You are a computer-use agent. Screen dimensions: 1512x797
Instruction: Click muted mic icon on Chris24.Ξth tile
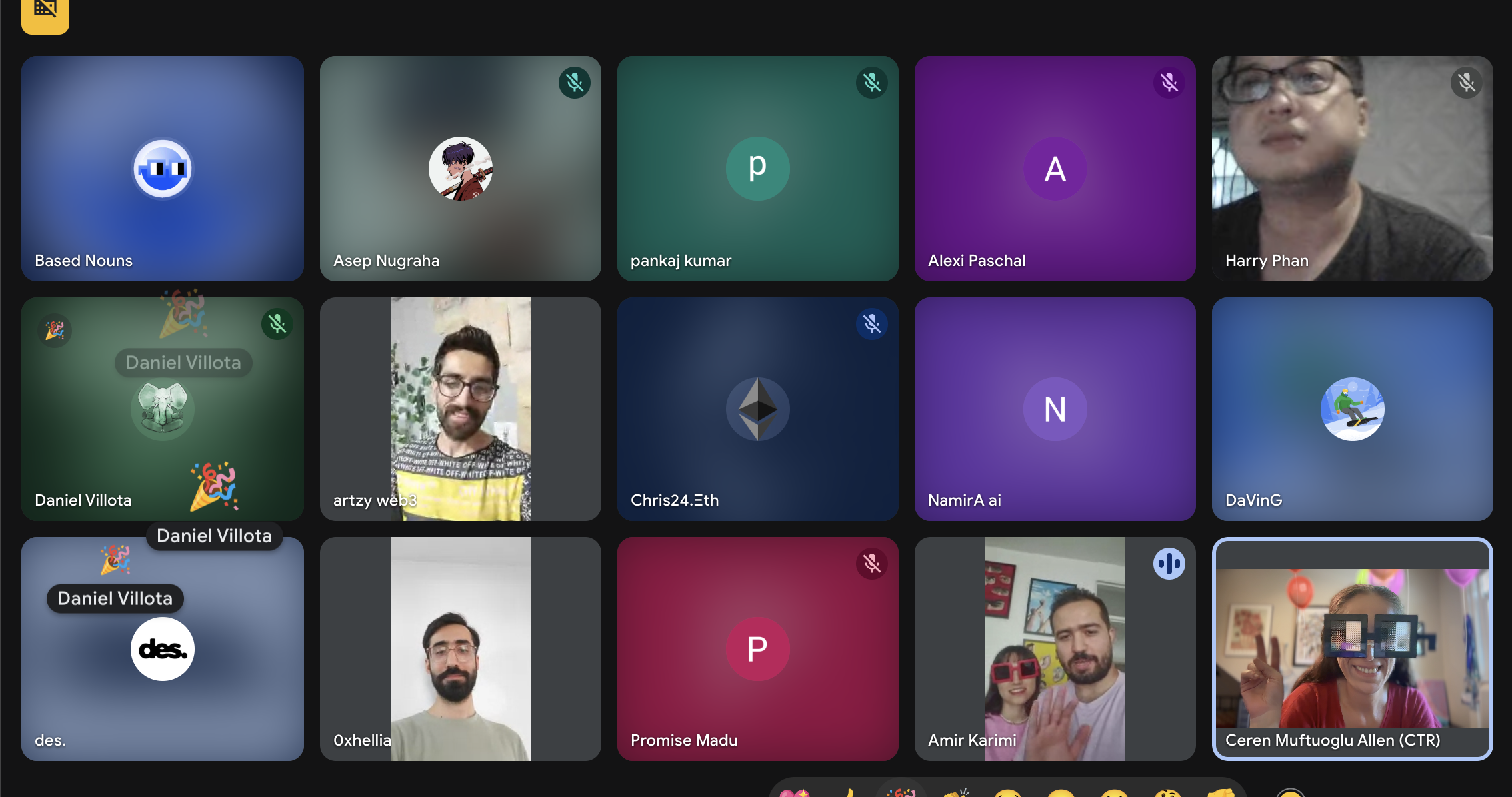pyautogui.click(x=871, y=324)
